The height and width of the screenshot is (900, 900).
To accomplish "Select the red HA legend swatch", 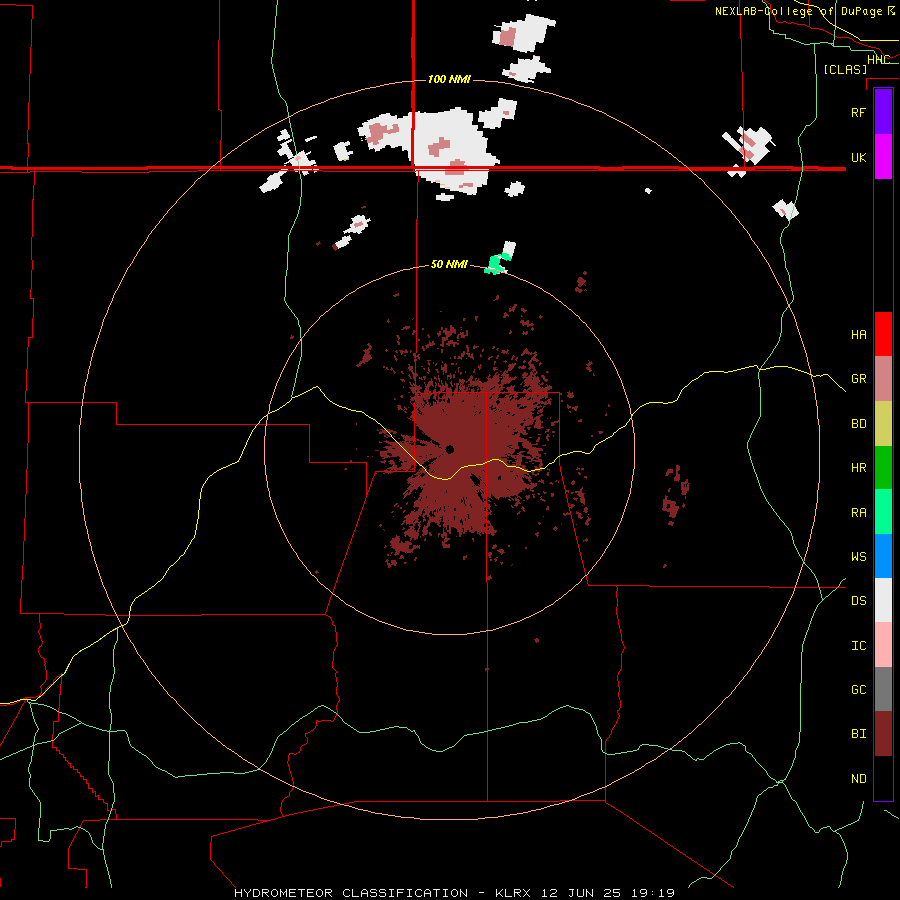I will click(x=883, y=334).
